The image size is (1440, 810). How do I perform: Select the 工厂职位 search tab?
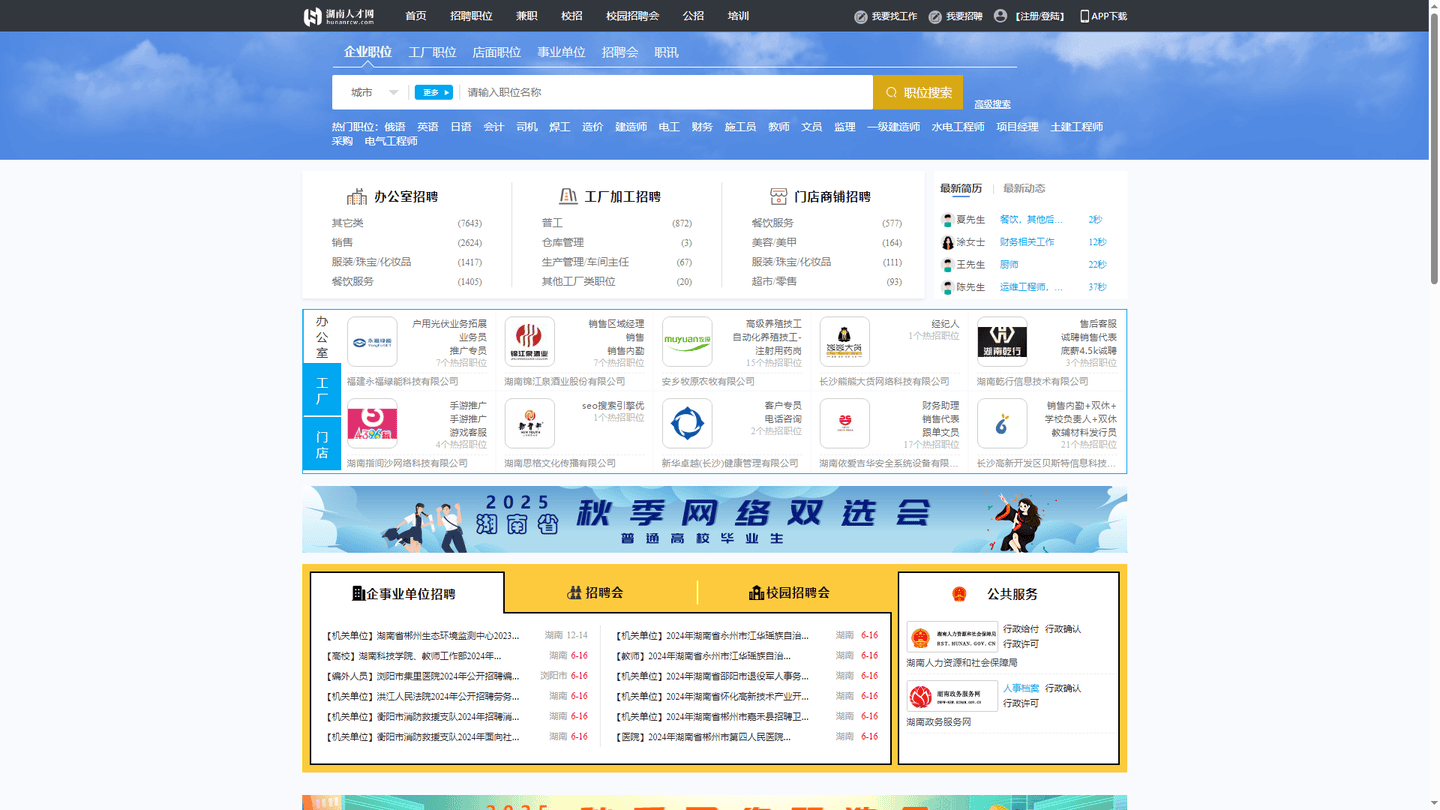pyautogui.click(x=432, y=52)
